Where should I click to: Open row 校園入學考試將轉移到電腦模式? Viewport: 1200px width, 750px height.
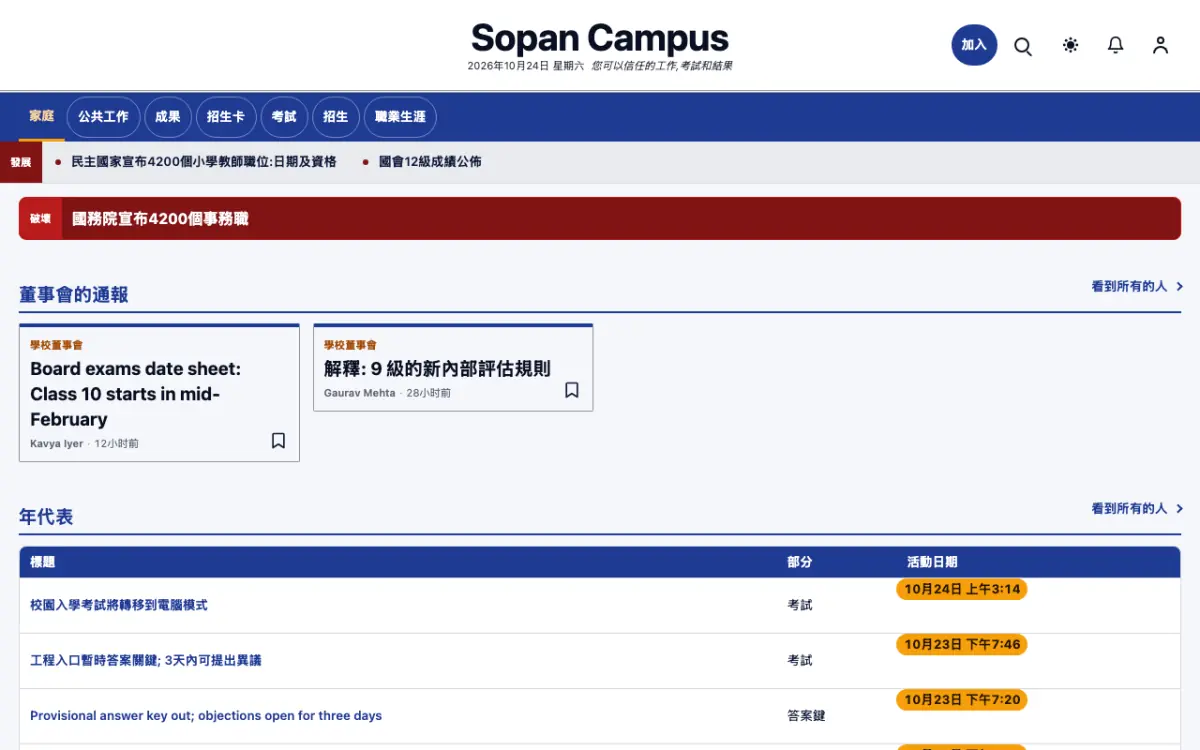[119, 605]
